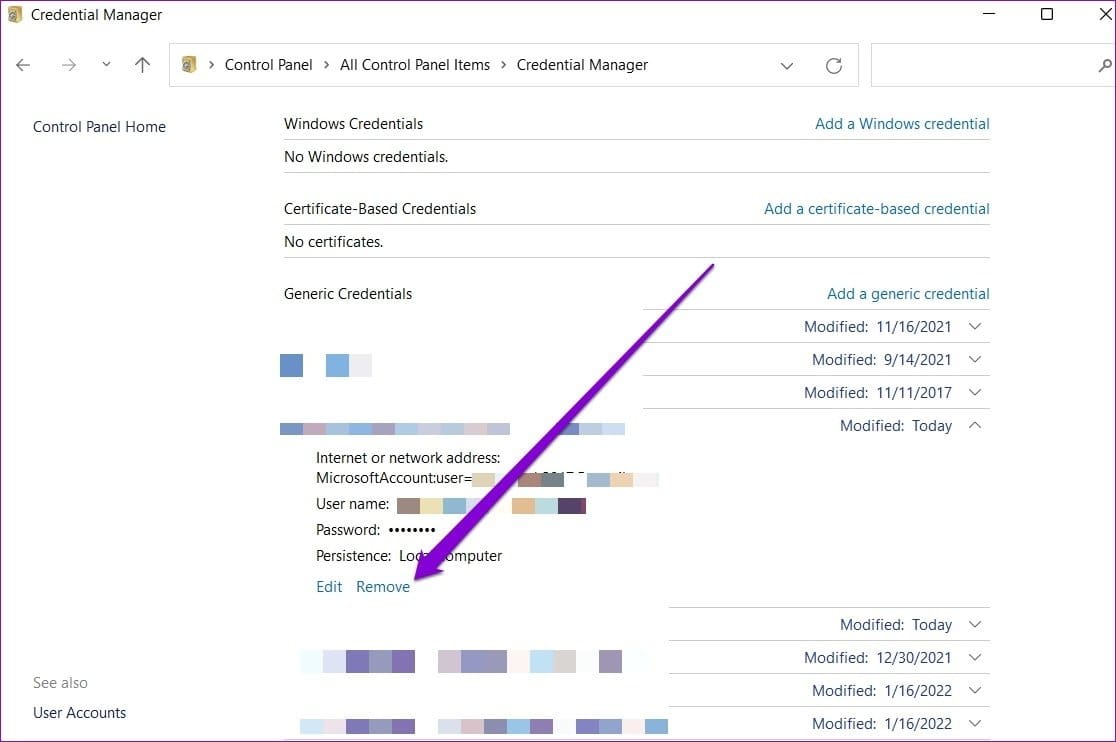Click the Windows Credentials heading
This screenshot has width=1116, height=742.
tap(353, 124)
